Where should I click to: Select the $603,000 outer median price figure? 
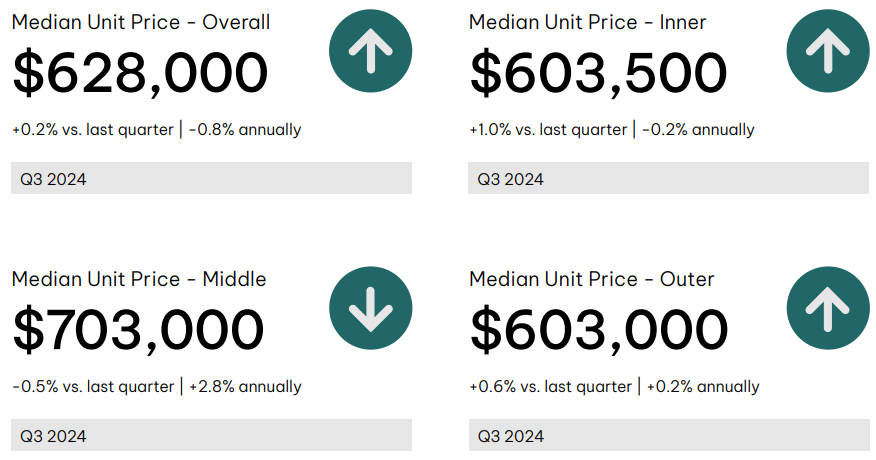tap(599, 330)
